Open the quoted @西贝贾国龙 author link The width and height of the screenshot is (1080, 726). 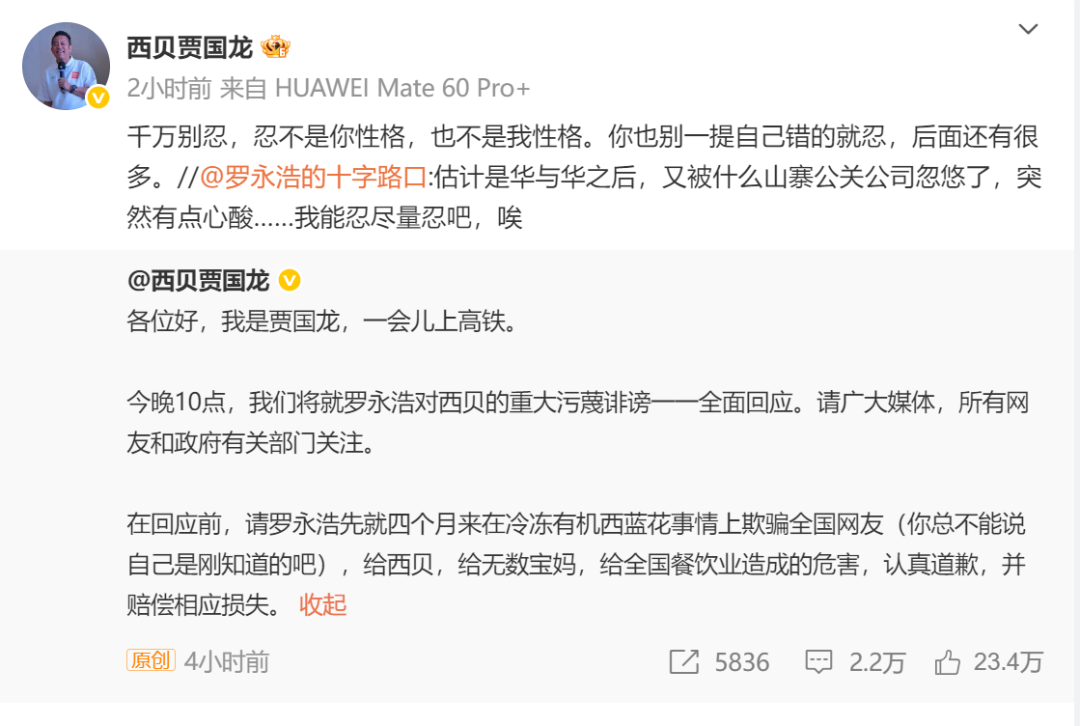pos(198,280)
